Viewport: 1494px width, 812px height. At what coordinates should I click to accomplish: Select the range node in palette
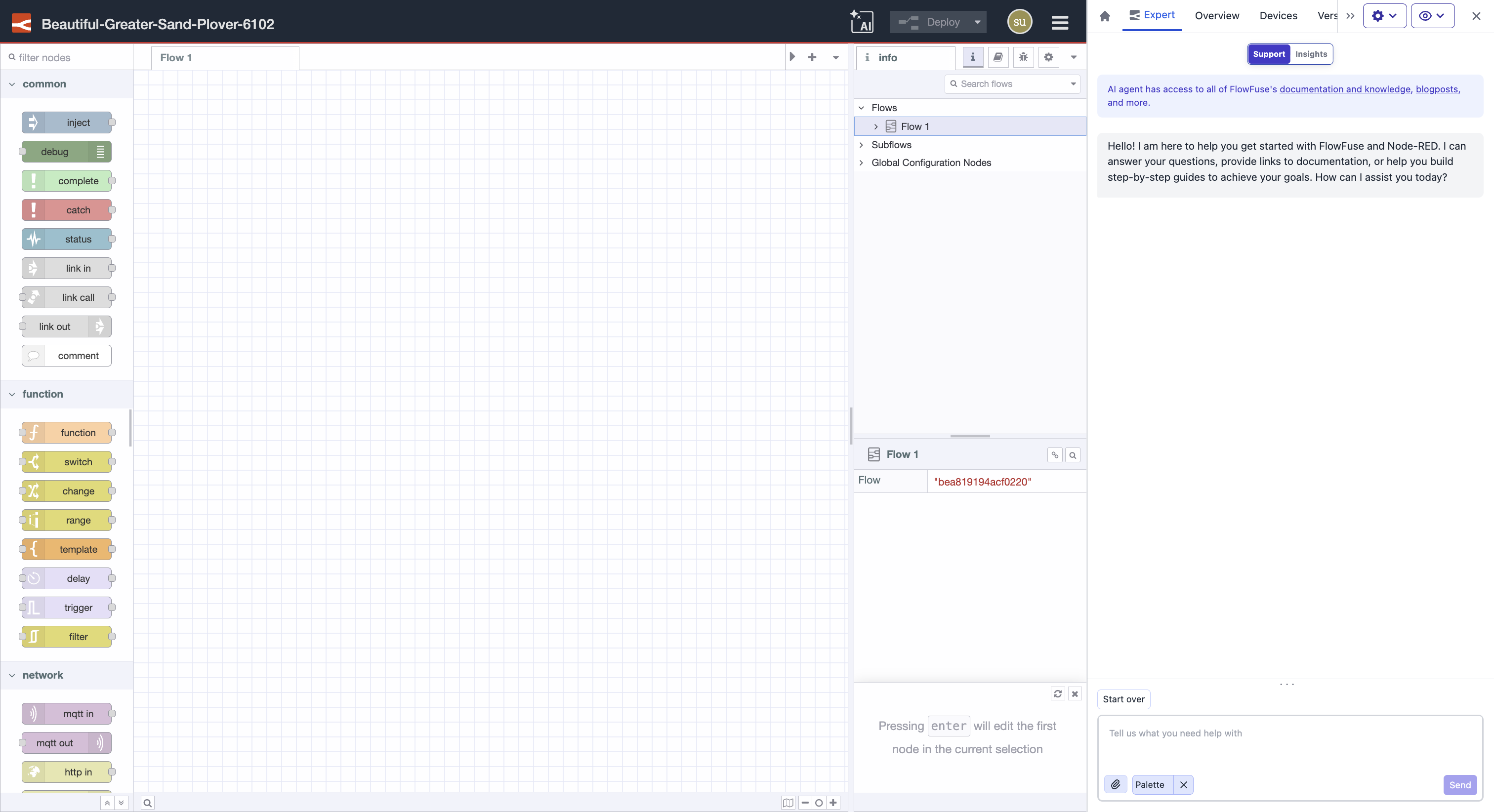click(x=67, y=520)
